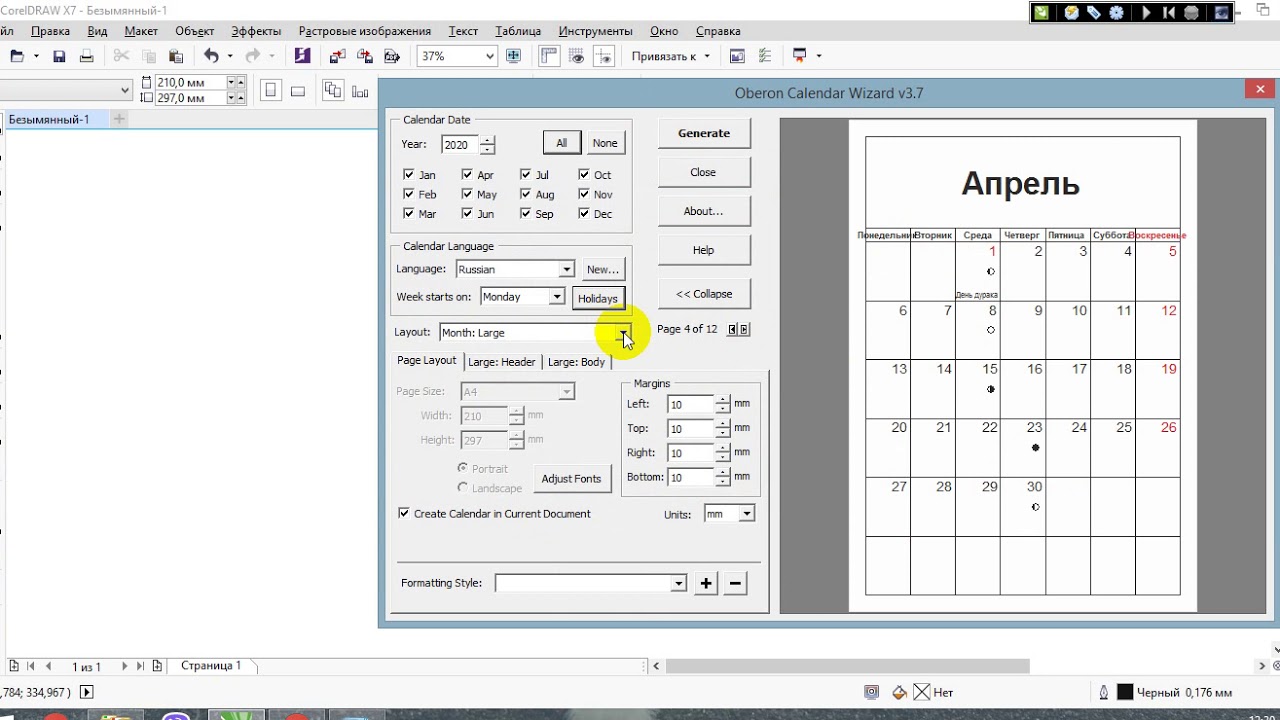Open the Units dropdown showing mm
This screenshot has width=1280, height=720.
[746, 513]
